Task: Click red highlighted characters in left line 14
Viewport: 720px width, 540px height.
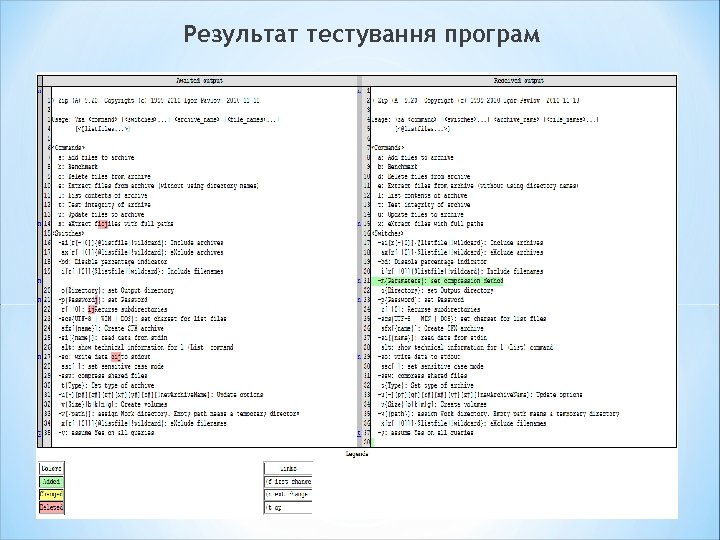Action: coord(103,224)
